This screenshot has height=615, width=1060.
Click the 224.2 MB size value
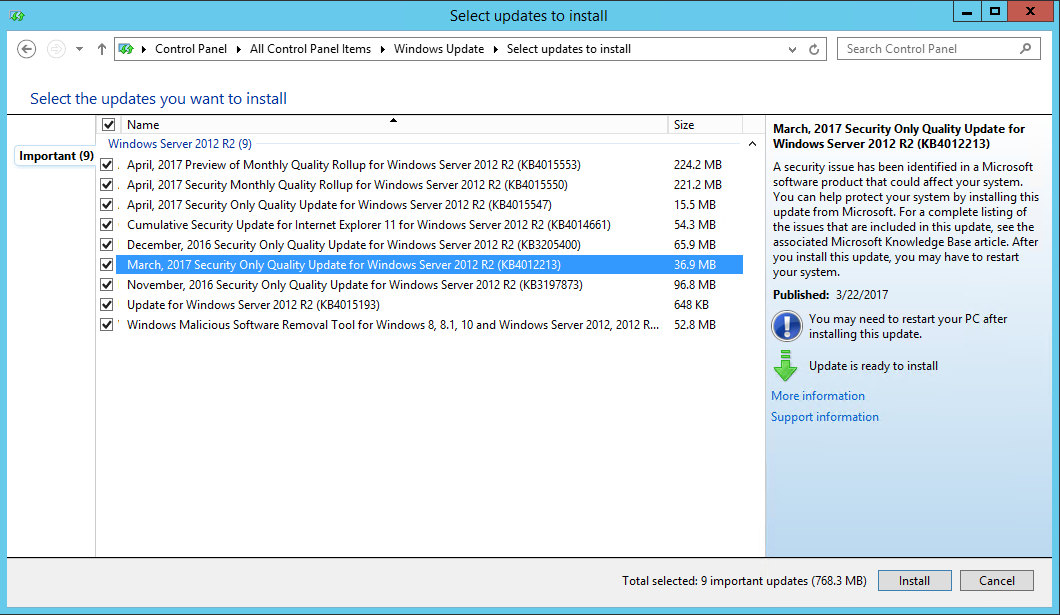coord(698,165)
